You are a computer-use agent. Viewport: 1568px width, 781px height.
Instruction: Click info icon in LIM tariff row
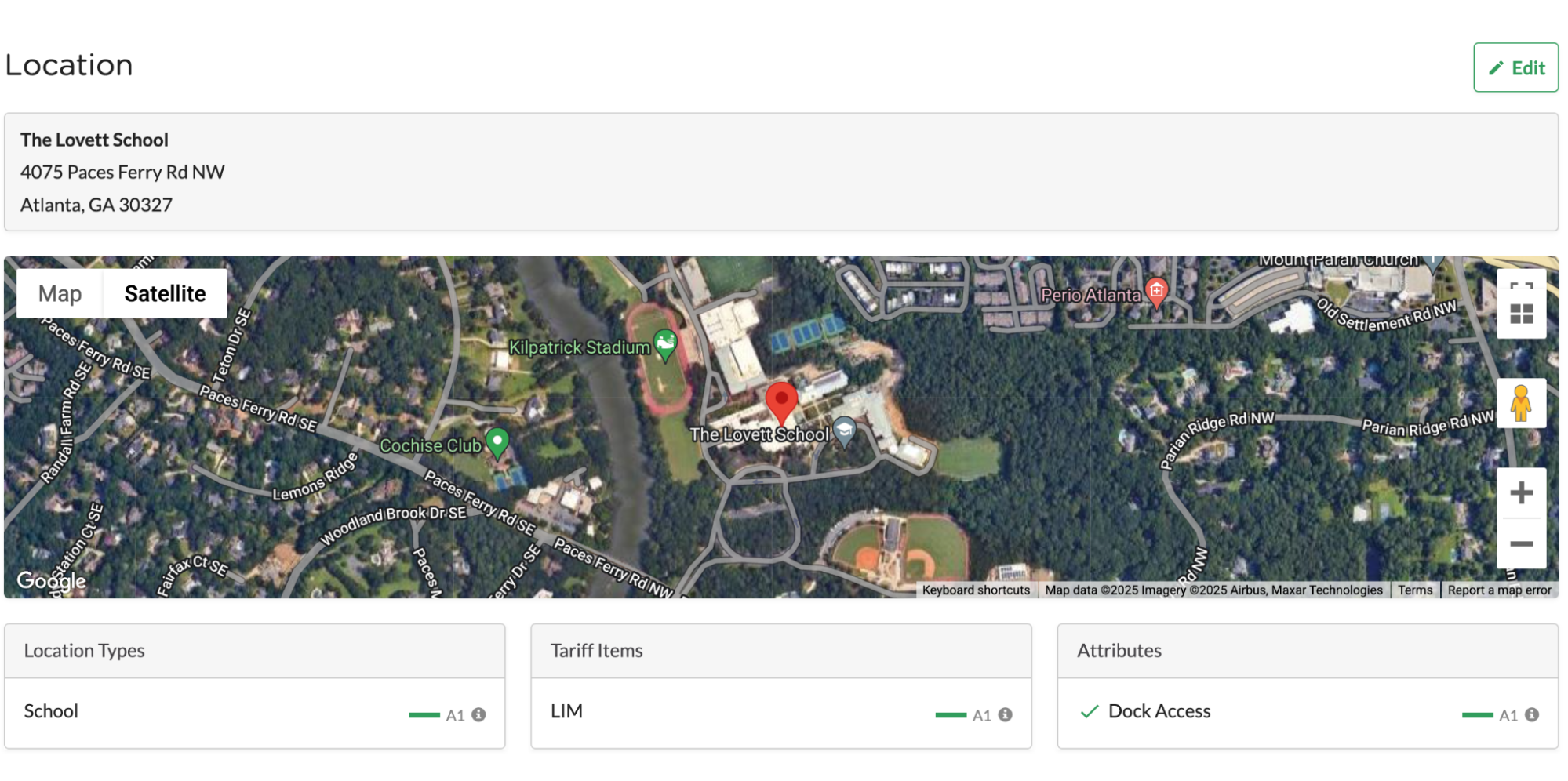[x=1005, y=714]
